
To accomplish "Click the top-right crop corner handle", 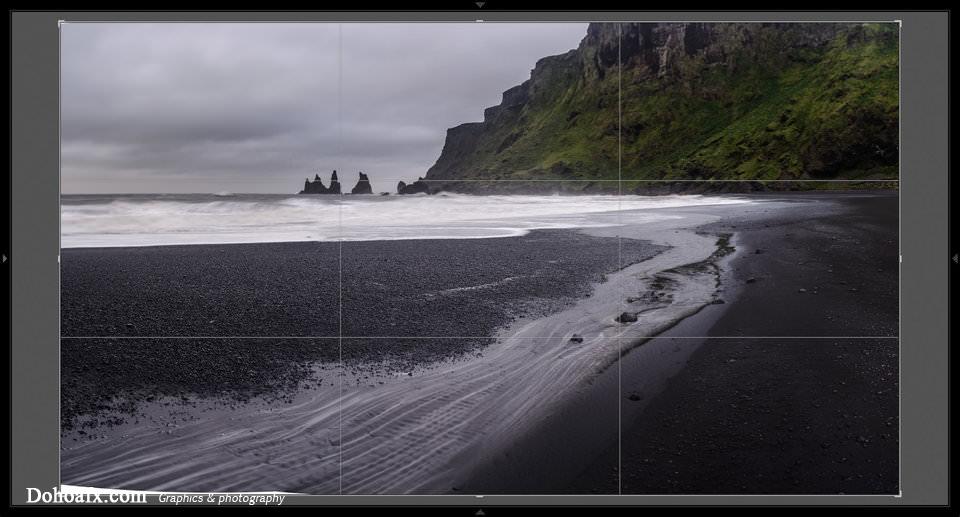I will [x=898, y=23].
